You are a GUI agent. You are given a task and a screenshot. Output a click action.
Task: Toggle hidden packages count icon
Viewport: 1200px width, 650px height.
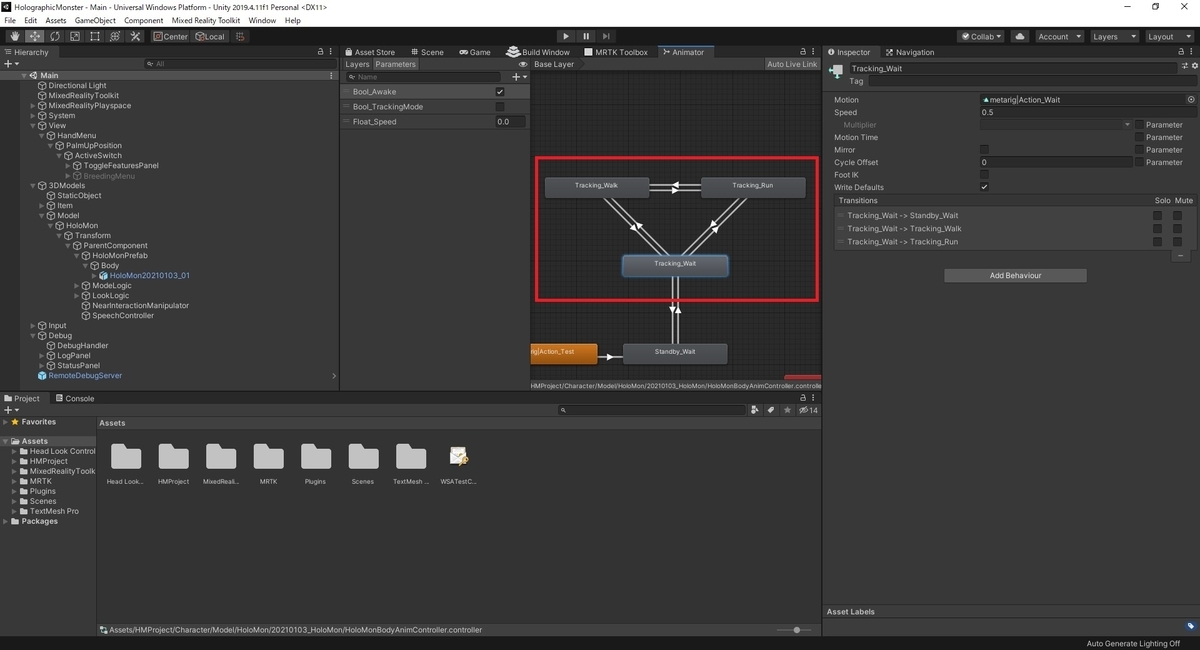[807, 410]
